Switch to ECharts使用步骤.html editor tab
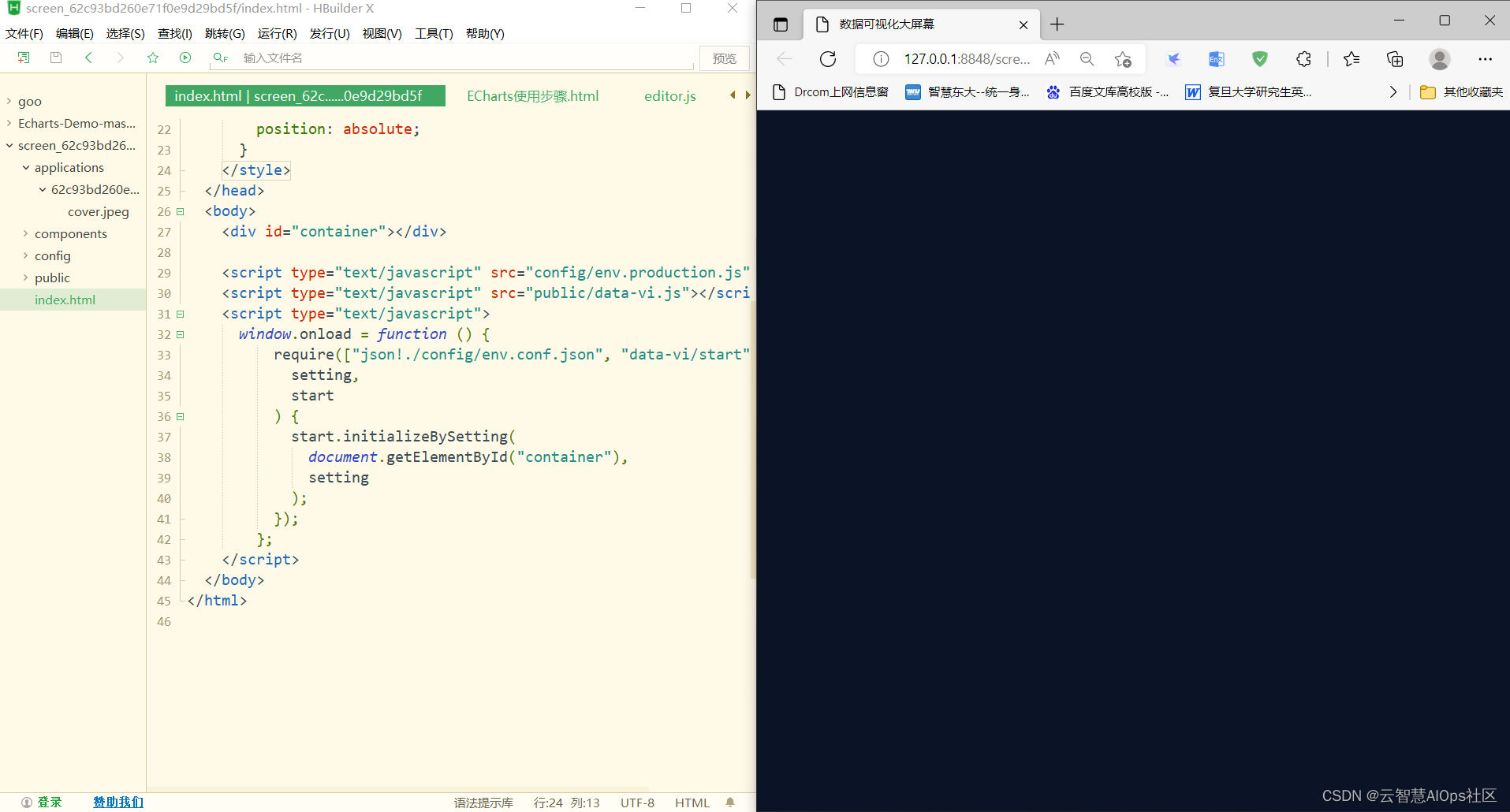The height and width of the screenshot is (812, 1510). [533, 95]
